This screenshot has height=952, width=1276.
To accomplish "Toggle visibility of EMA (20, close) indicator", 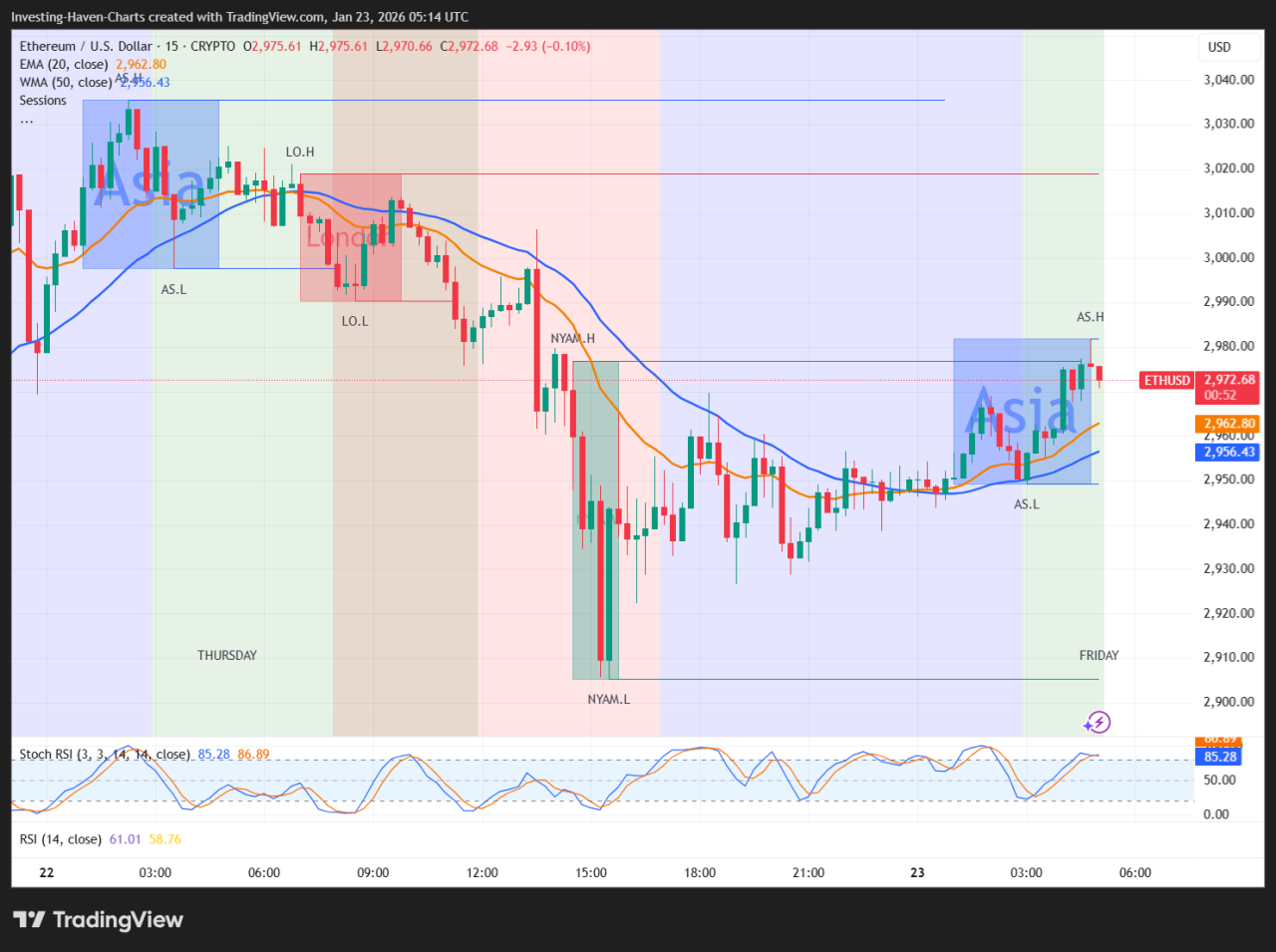I will pos(58,64).
